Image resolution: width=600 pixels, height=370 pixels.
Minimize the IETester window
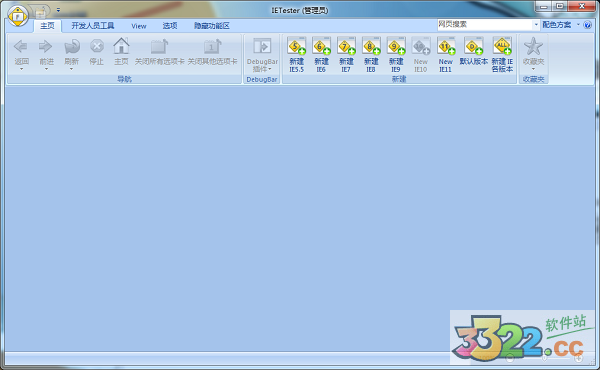(x=543, y=6)
